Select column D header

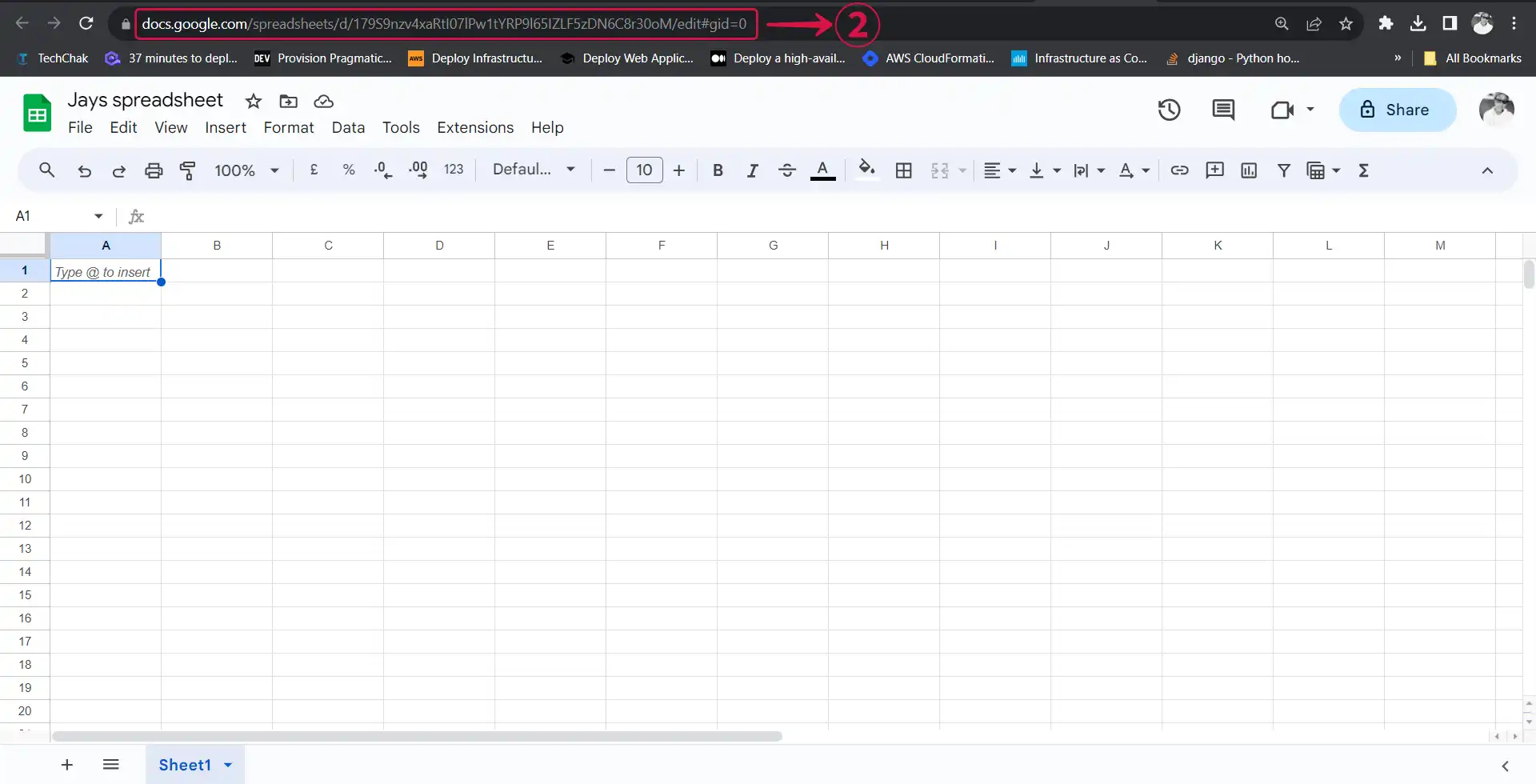[x=439, y=246]
